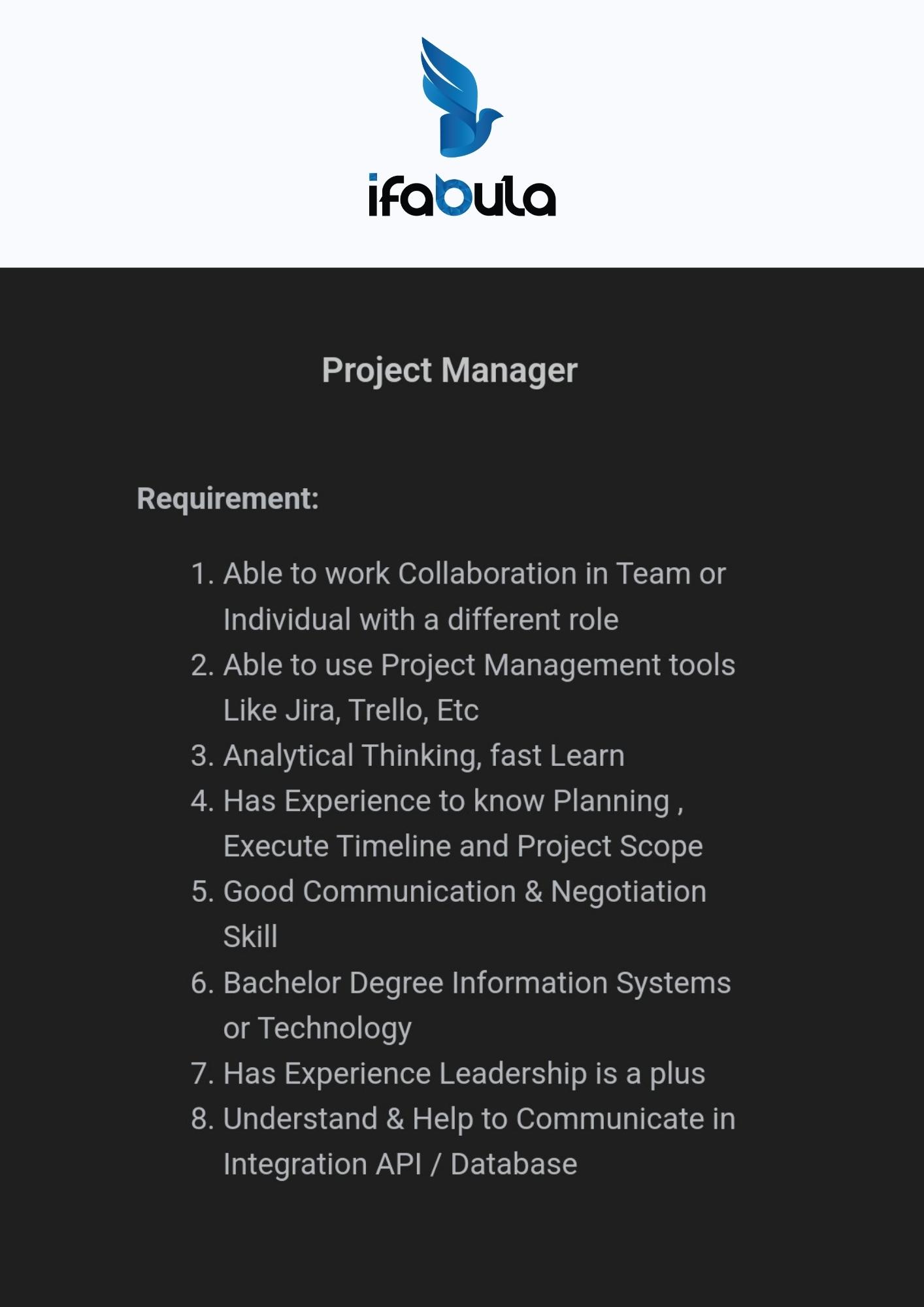Click requirement 3 Analytical Thinking, fast Learn
Viewport: 924px width, 1307px height.
pyautogui.click(x=408, y=755)
